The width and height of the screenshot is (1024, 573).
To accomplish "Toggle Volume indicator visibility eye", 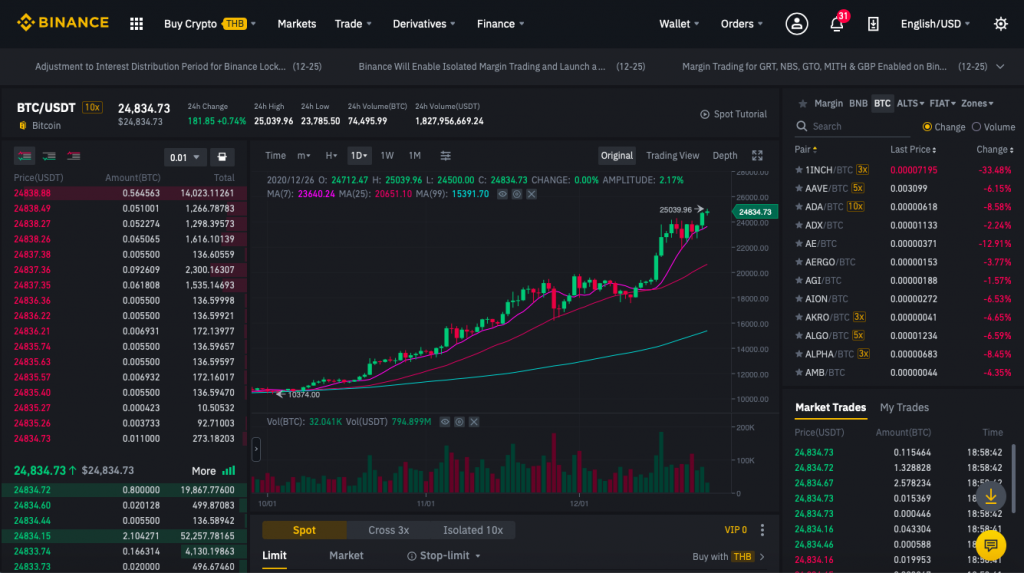I will coord(445,422).
